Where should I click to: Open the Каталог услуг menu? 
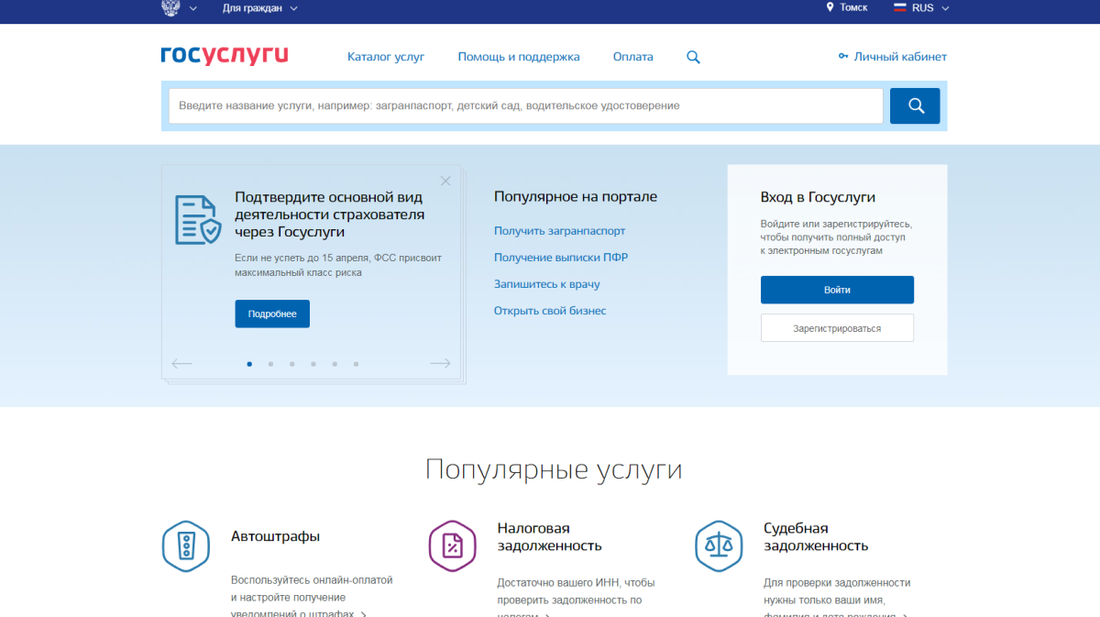point(386,57)
